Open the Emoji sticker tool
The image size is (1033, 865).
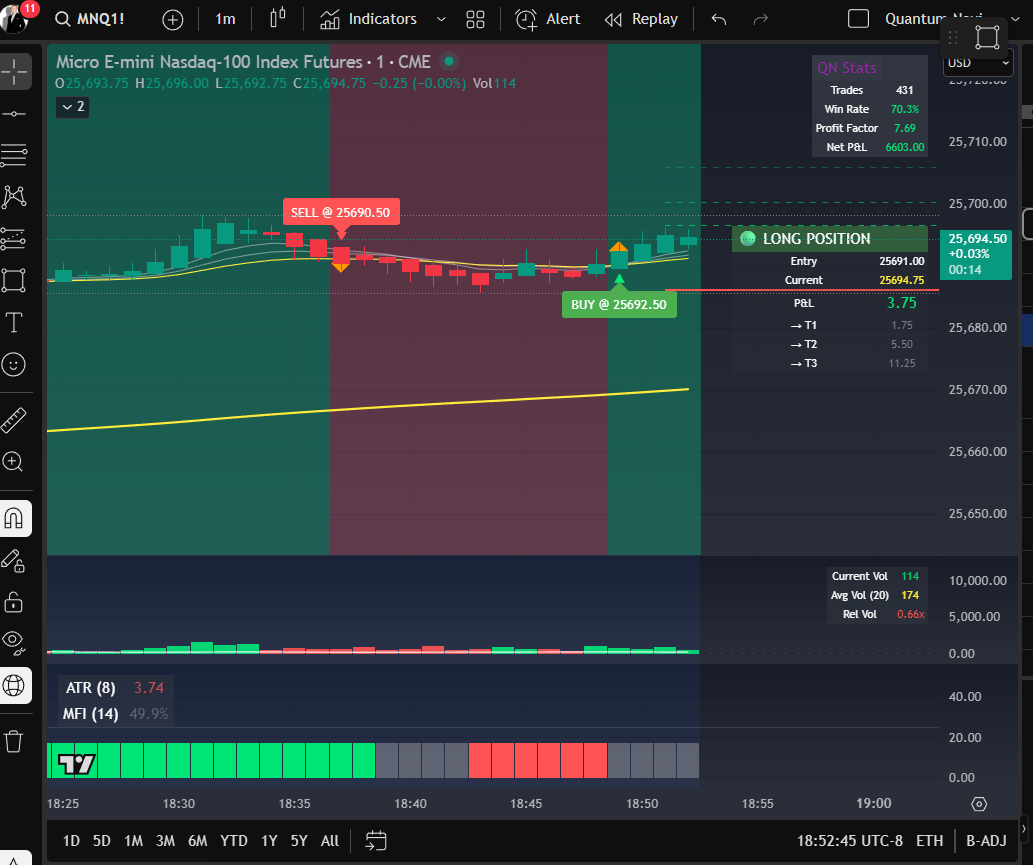point(15,364)
